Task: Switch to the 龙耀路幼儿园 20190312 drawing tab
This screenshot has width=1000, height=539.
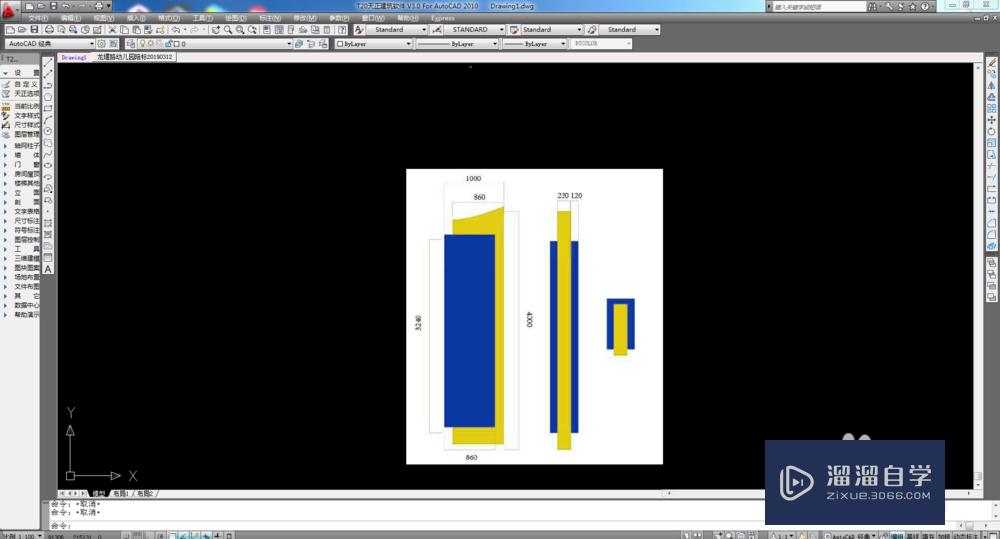Action: pyautogui.click(x=135, y=57)
